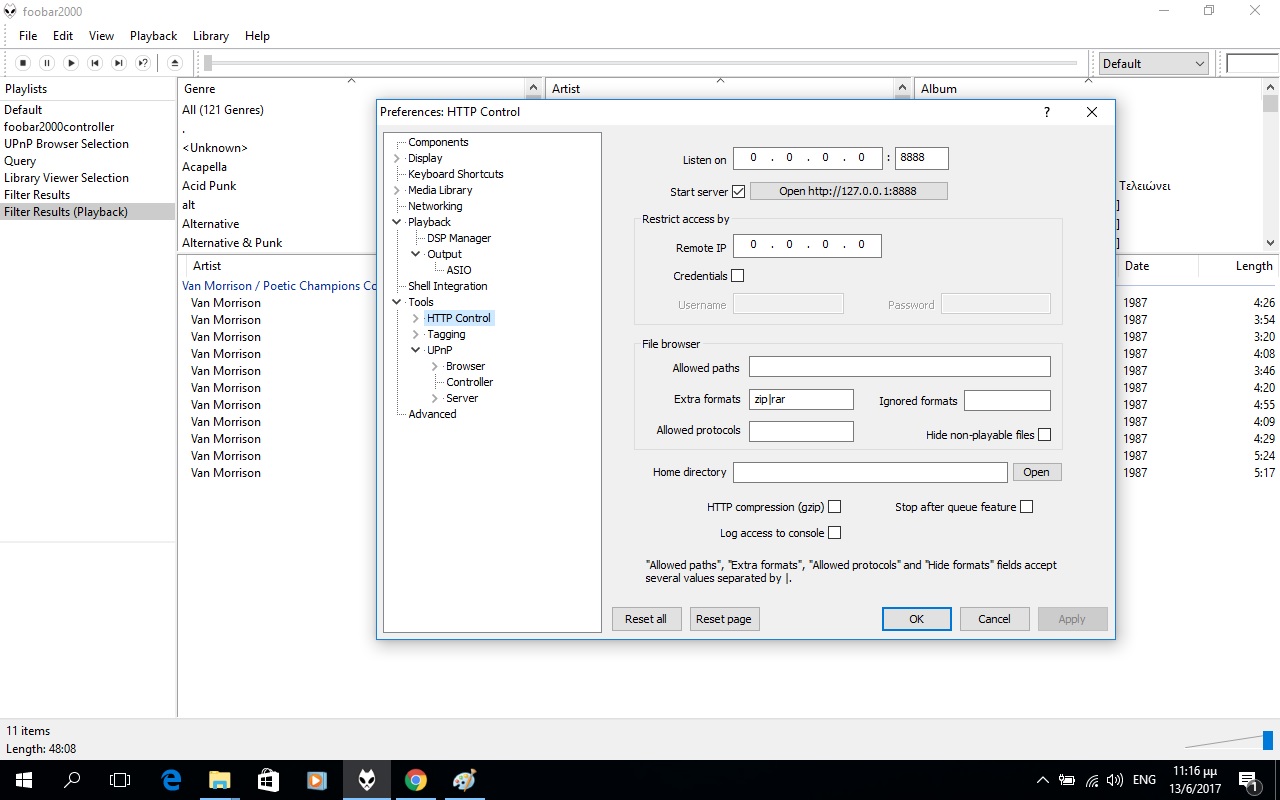
Task: Open the action center notifications icon
Action: tap(1248, 780)
